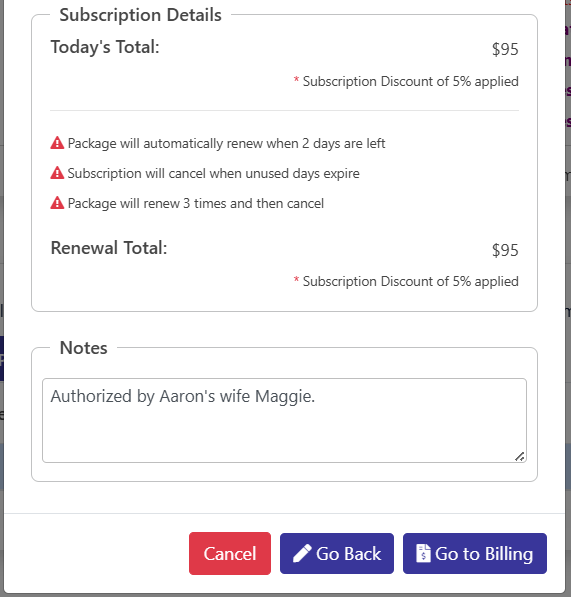Click the warning icon beside renew 3 times message
This screenshot has height=597, width=571.
click(57, 203)
